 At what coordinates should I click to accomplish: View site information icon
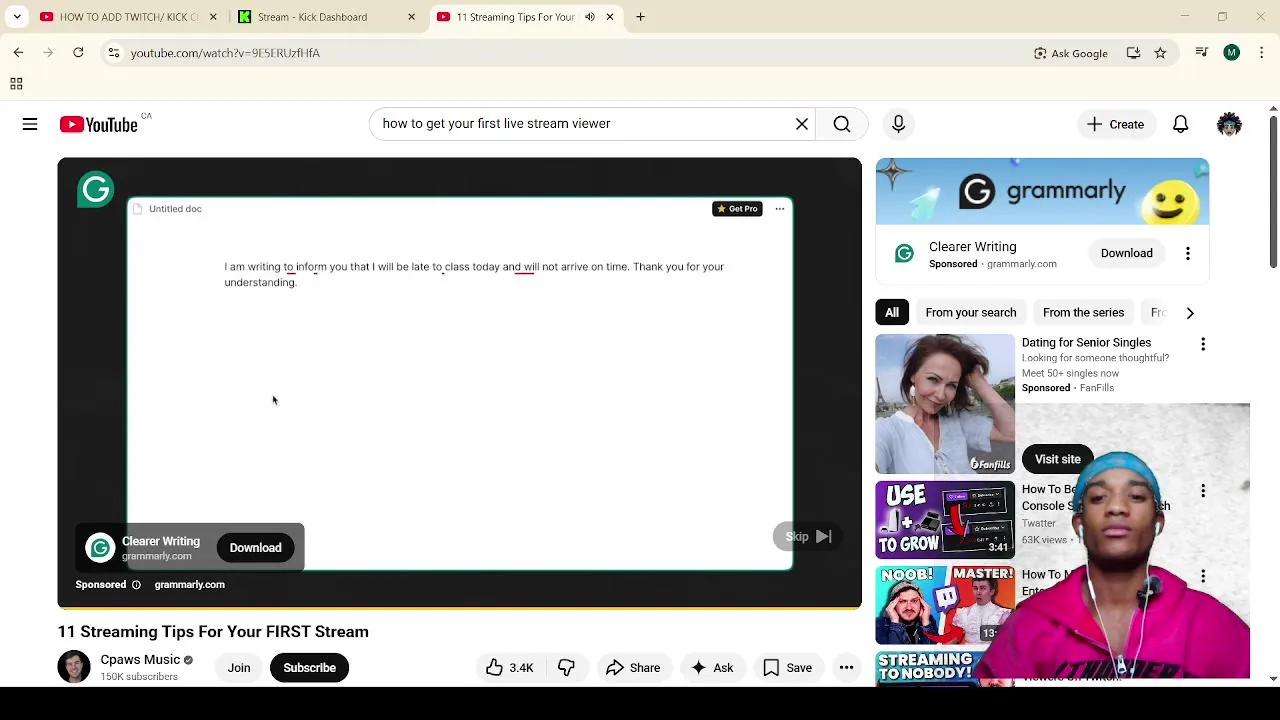click(114, 53)
